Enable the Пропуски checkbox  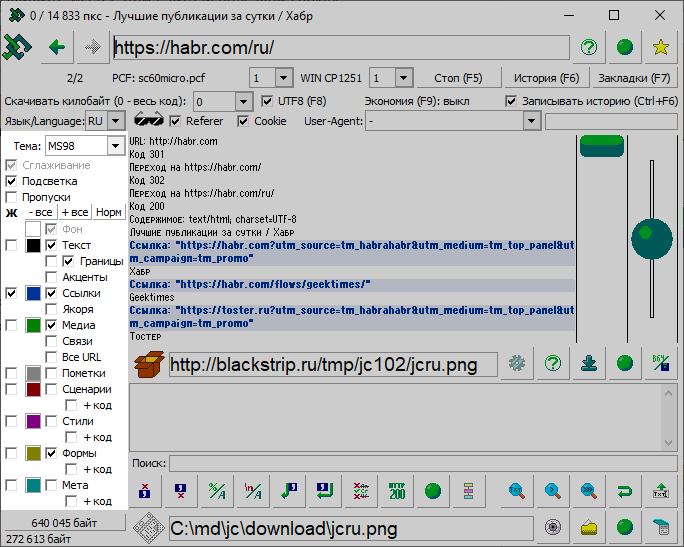(x=11, y=197)
